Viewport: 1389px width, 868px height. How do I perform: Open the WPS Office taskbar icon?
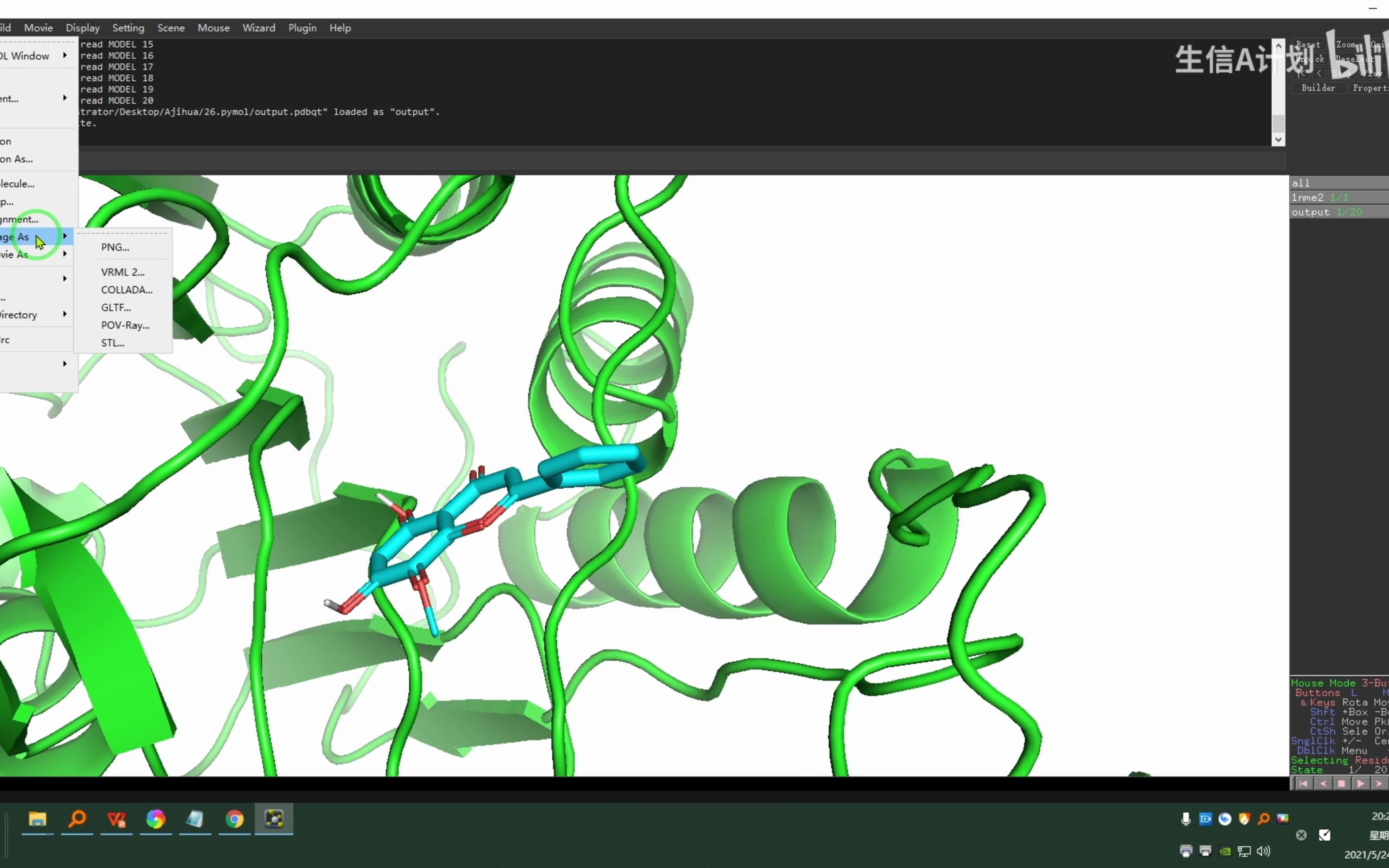pyautogui.click(x=117, y=819)
